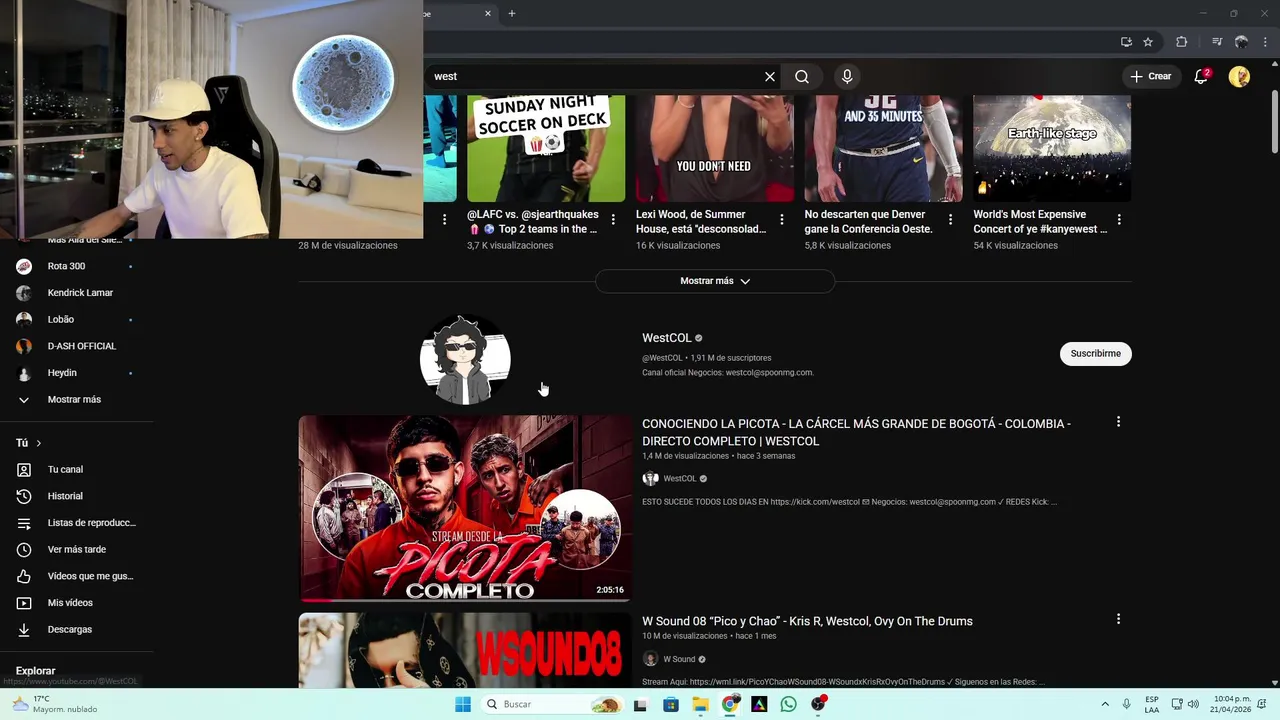Open YouTube notifications bell
This screenshot has height=720, width=1280.
1202,76
